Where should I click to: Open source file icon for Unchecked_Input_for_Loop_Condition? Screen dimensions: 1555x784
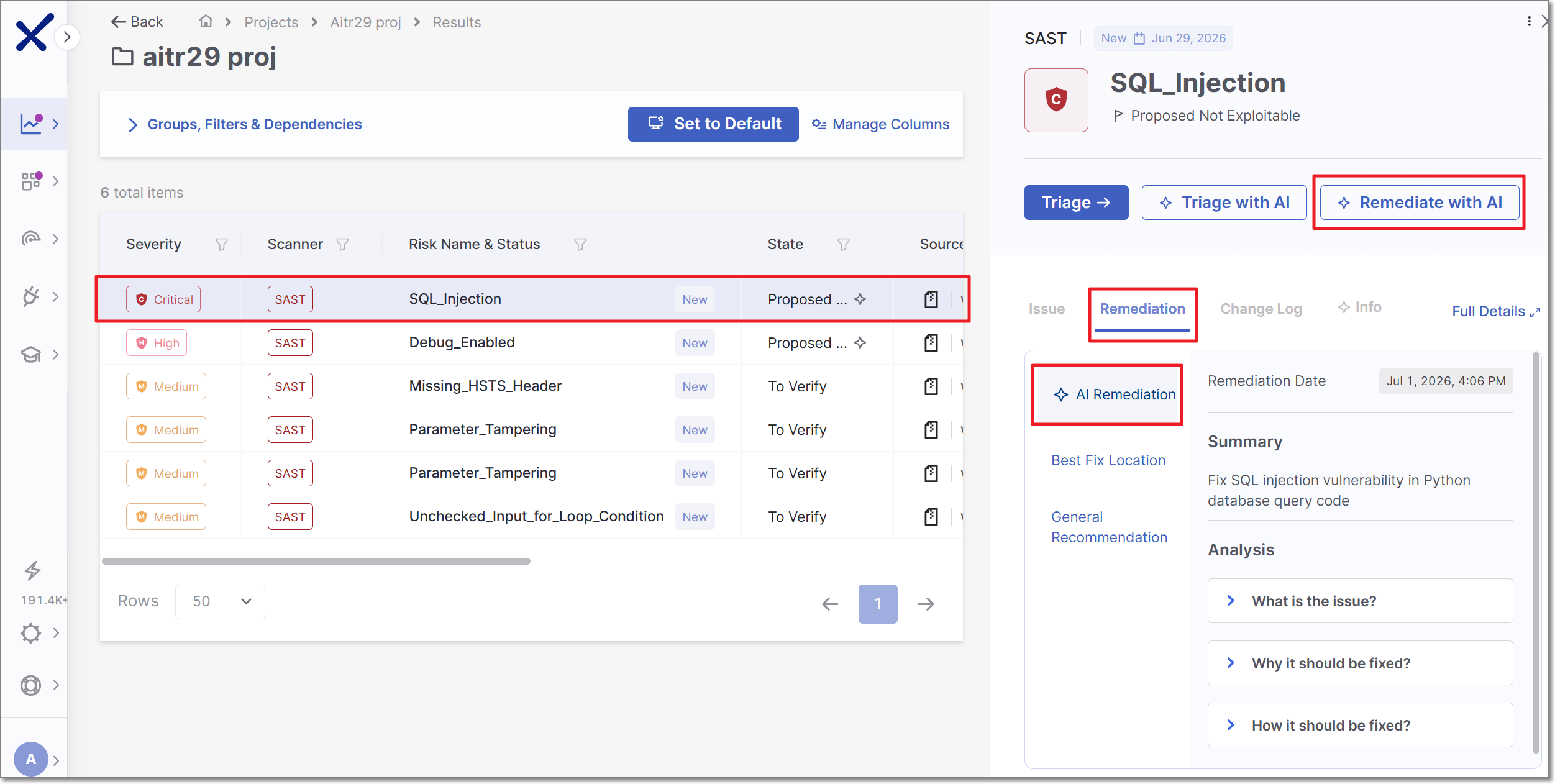(x=931, y=516)
